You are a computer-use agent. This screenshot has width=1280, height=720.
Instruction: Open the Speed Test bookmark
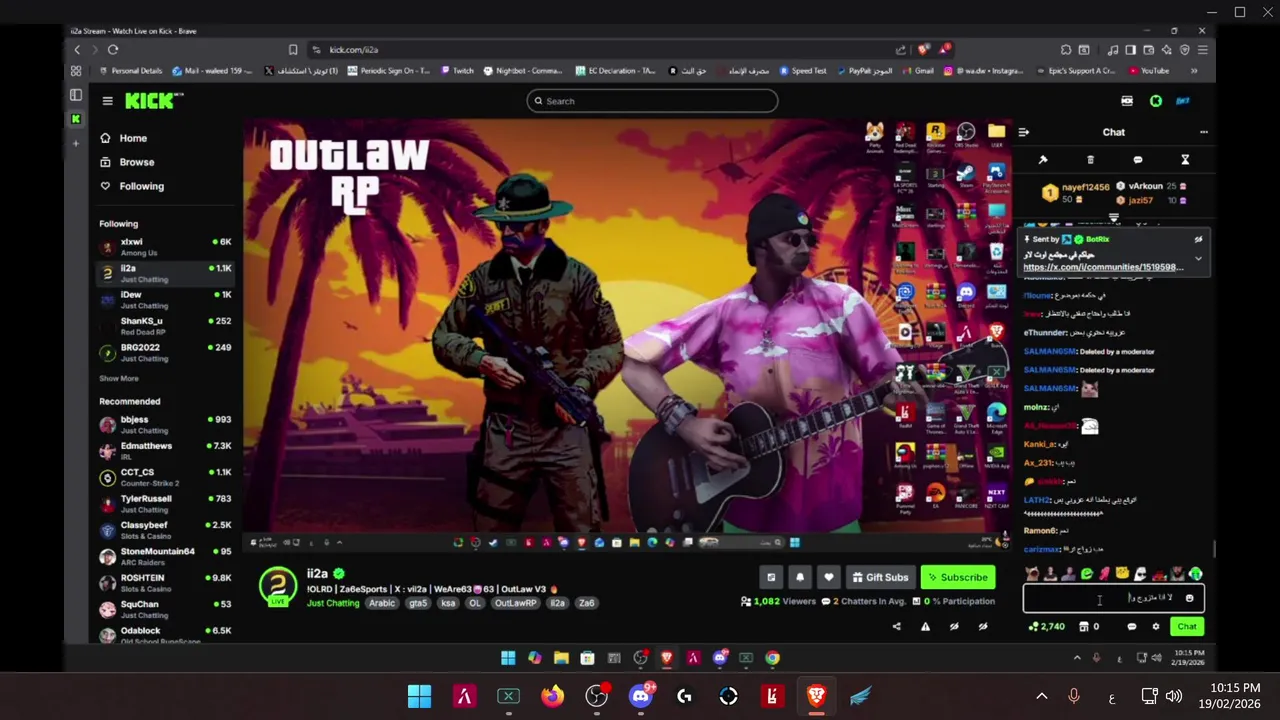tap(802, 71)
